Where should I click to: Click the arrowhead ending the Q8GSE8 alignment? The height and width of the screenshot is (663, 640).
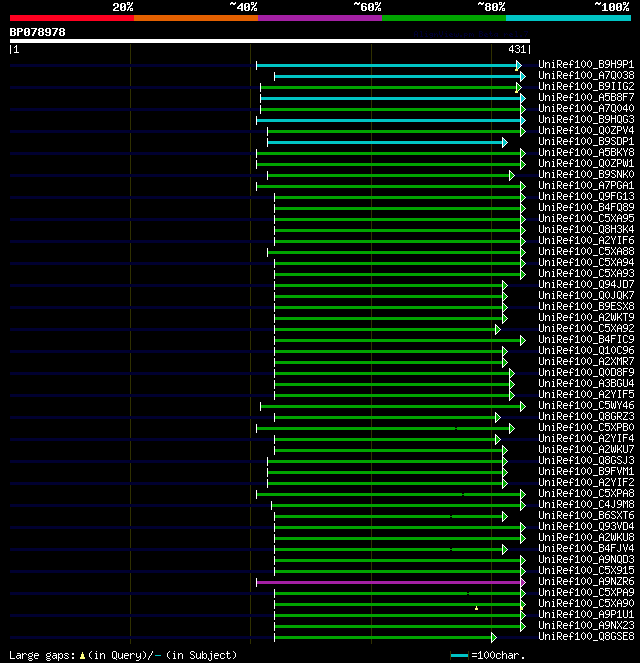pos(494,637)
